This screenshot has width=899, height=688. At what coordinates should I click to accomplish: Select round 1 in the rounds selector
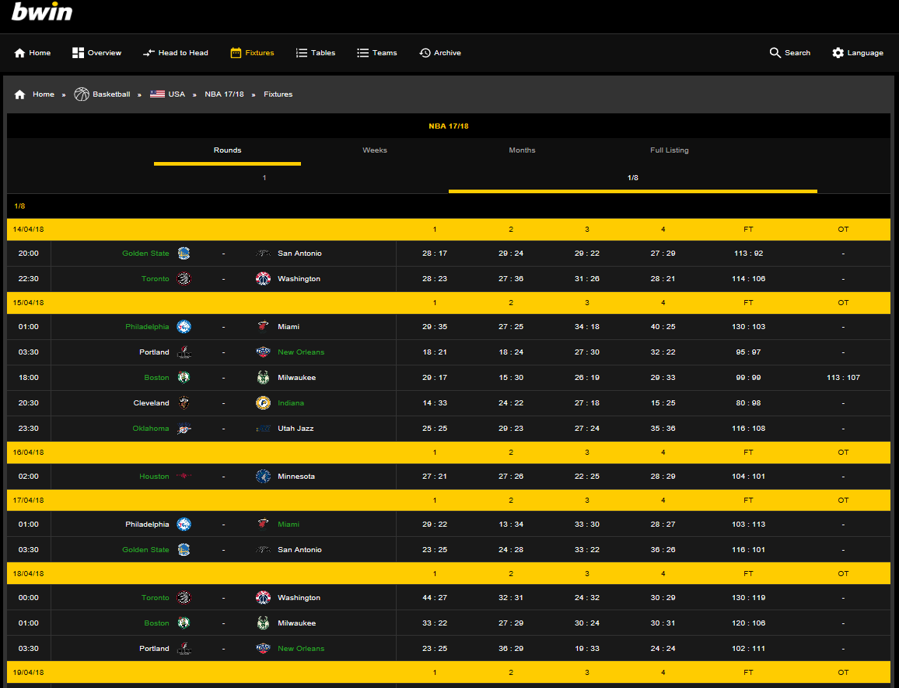(264, 178)
